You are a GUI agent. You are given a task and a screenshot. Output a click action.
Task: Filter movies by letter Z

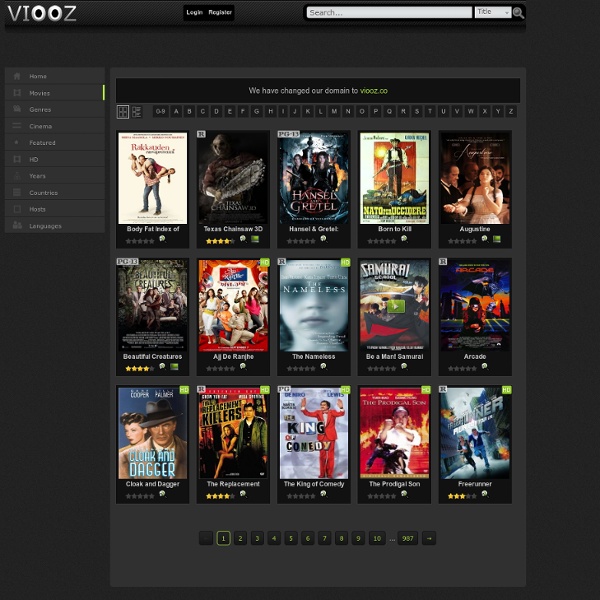click(510, 112)
